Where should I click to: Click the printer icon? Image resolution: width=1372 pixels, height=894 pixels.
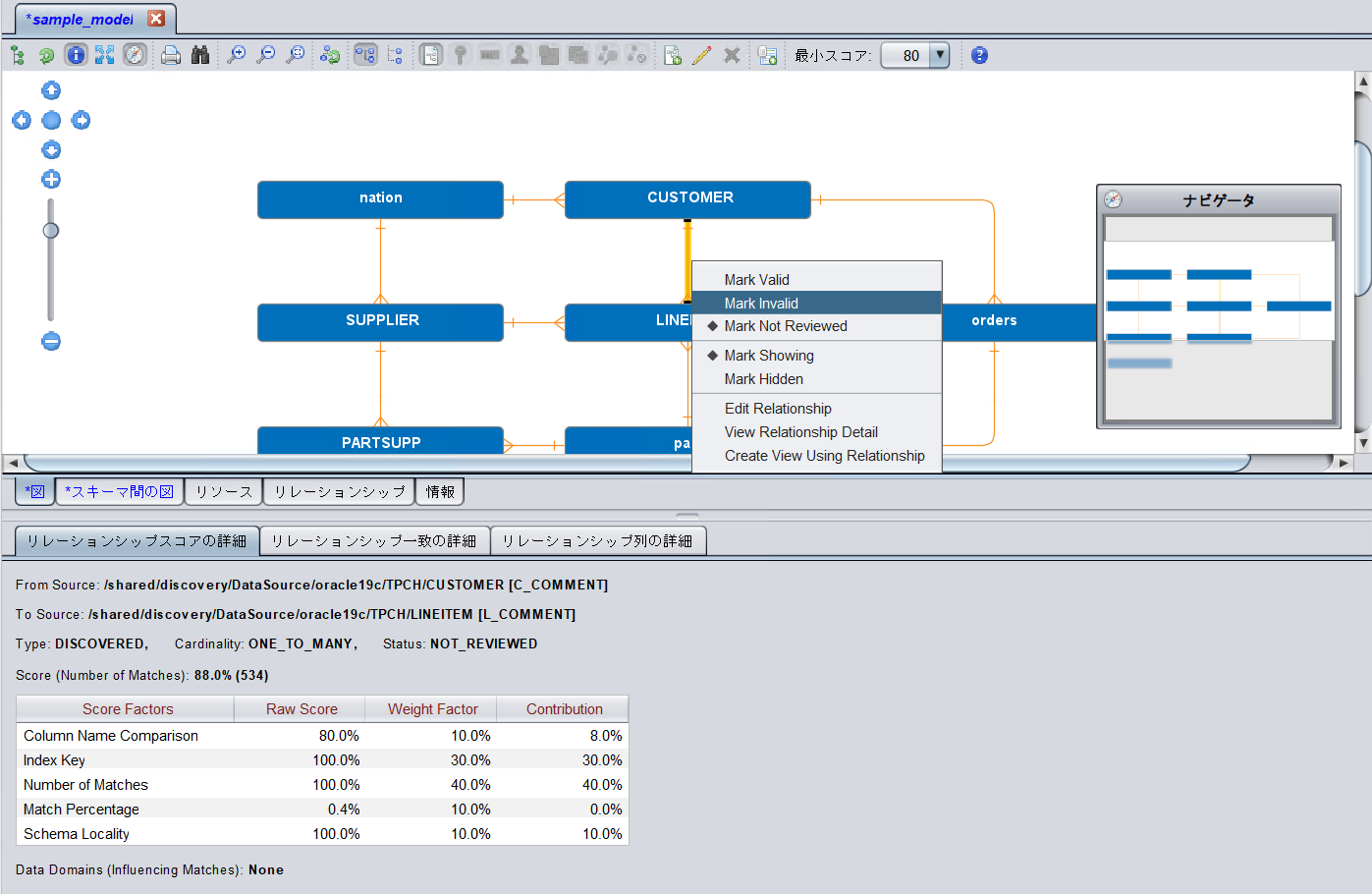coord(171,55)
